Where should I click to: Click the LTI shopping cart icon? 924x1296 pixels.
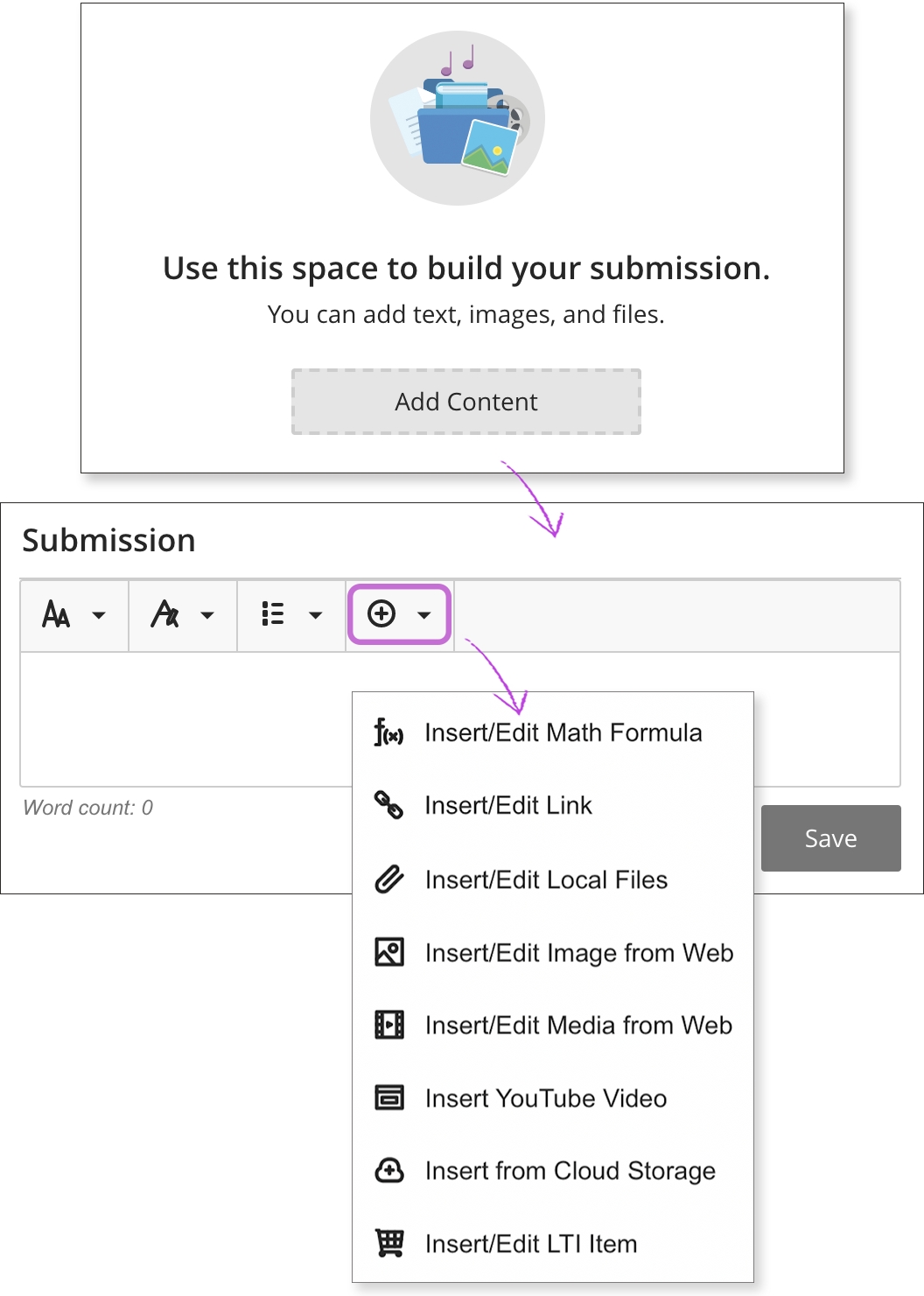[388, 1243]
